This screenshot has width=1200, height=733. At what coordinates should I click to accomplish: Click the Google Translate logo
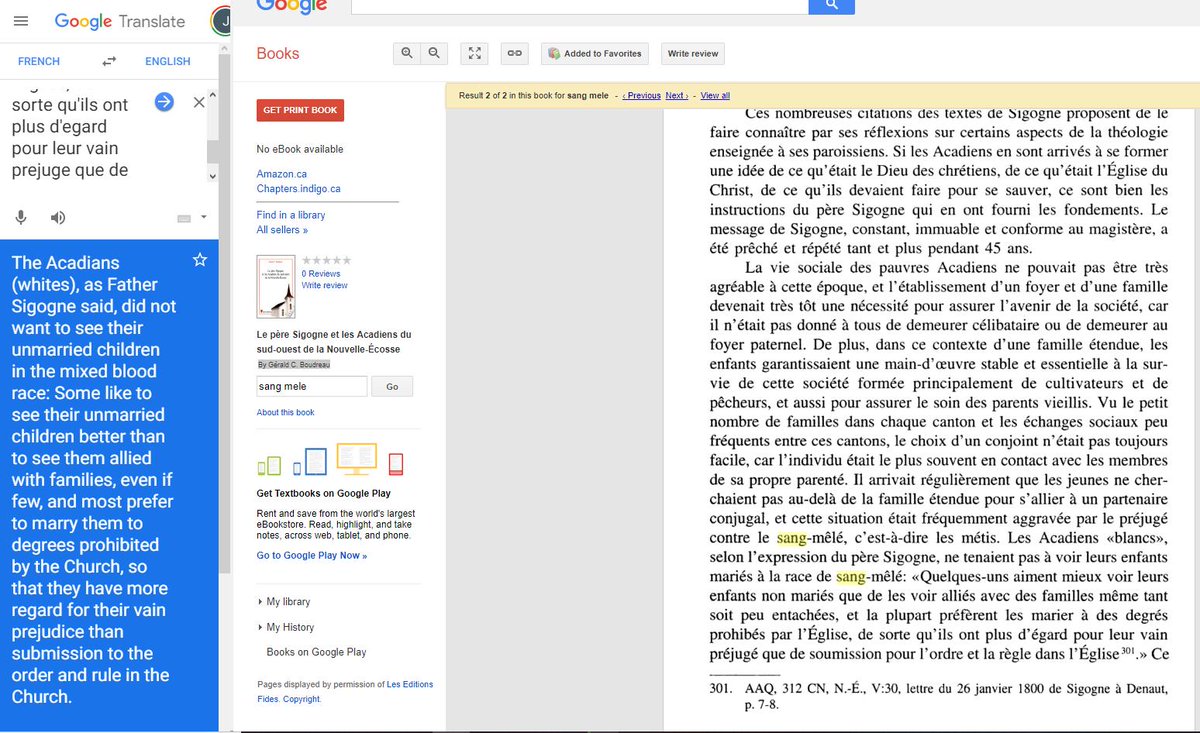pos(120,21)
